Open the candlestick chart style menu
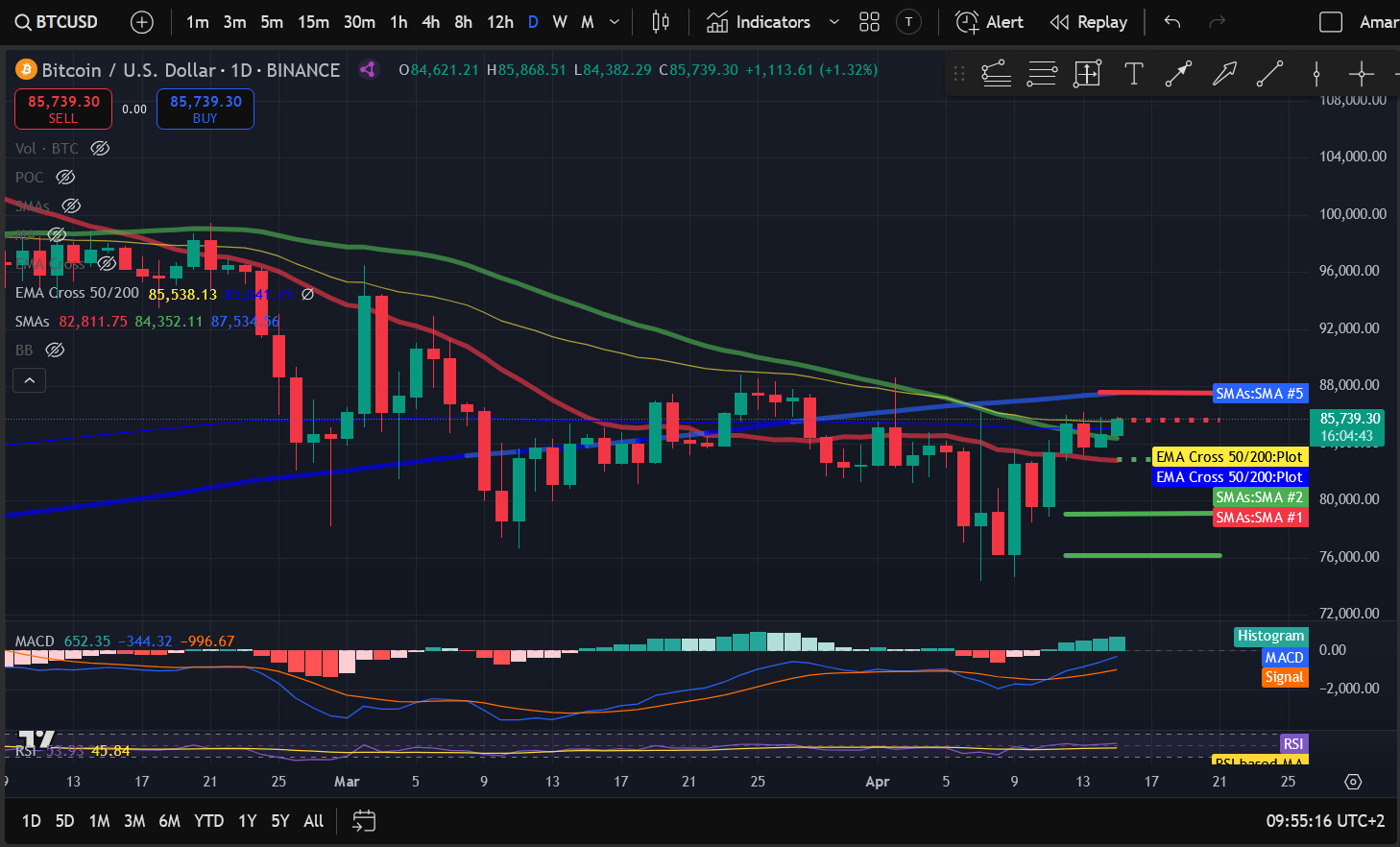1400x847 pixels. (x=661, y=22)
